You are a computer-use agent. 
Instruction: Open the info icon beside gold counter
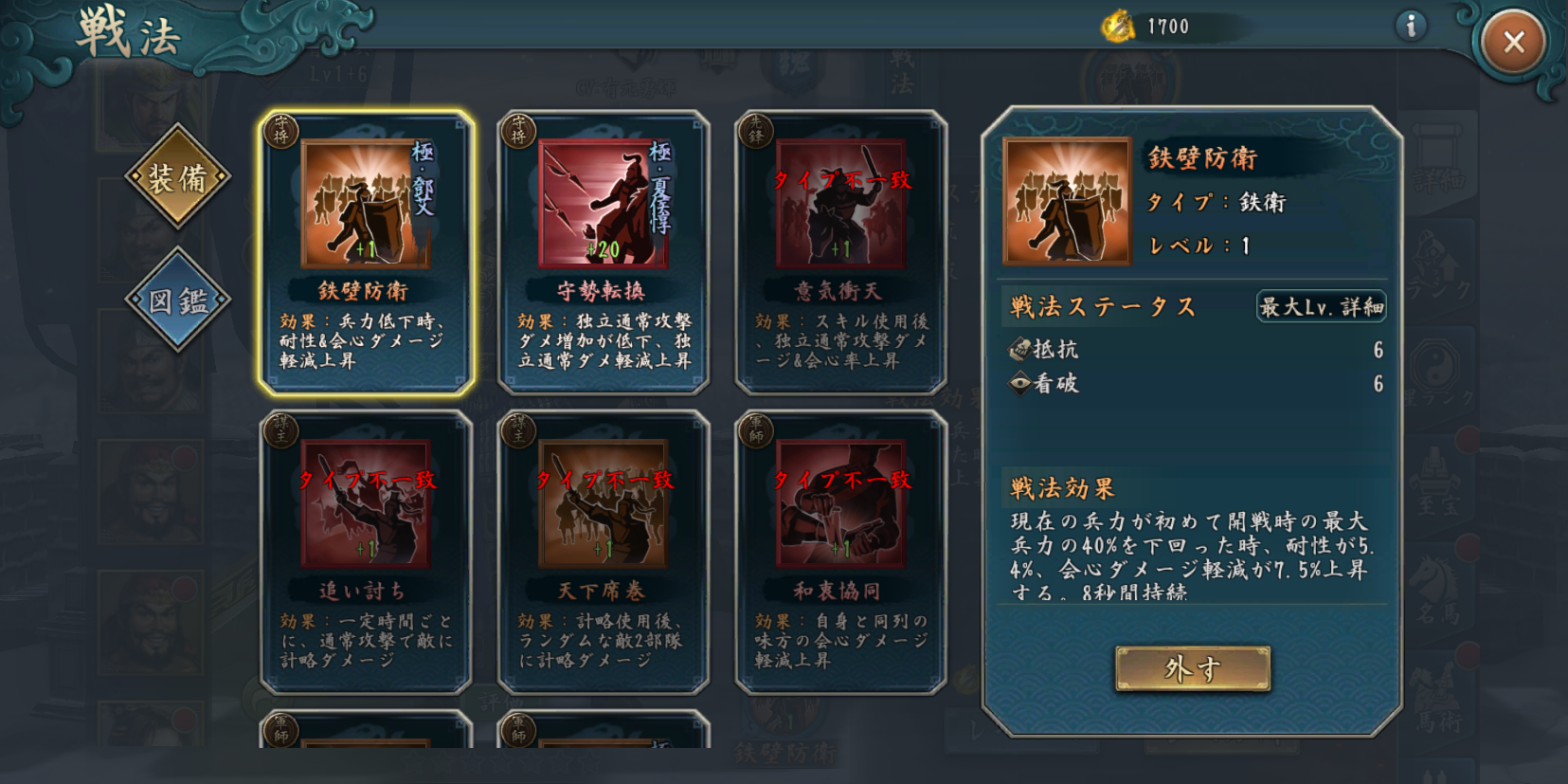[x=1411, y=26]
